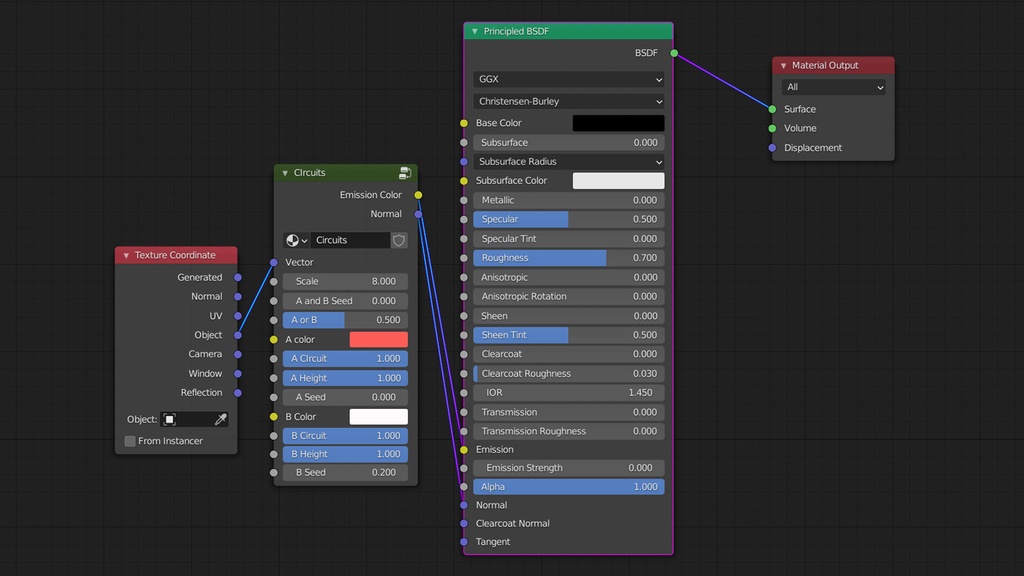
Task: Collapse the Texture Coordinate node
Action: coord(125,255)
